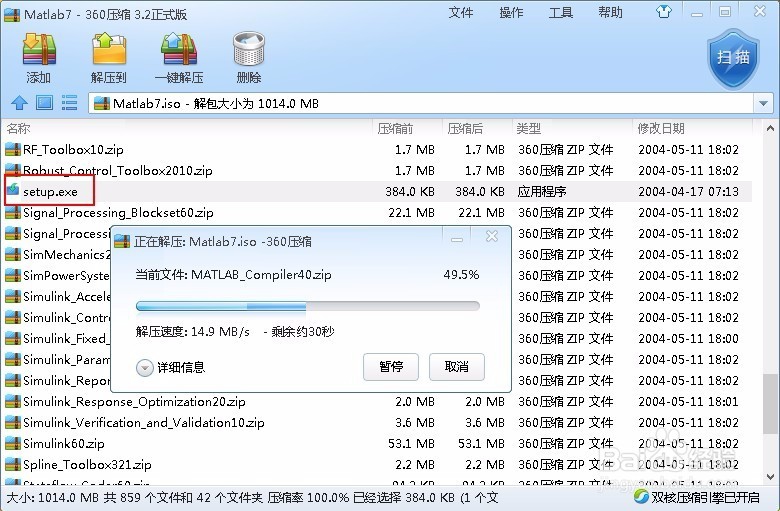Select RF_Toolbox10.zip file name
Screen dimensions: 780x511
pyautogui.click(x=73, y=149)
